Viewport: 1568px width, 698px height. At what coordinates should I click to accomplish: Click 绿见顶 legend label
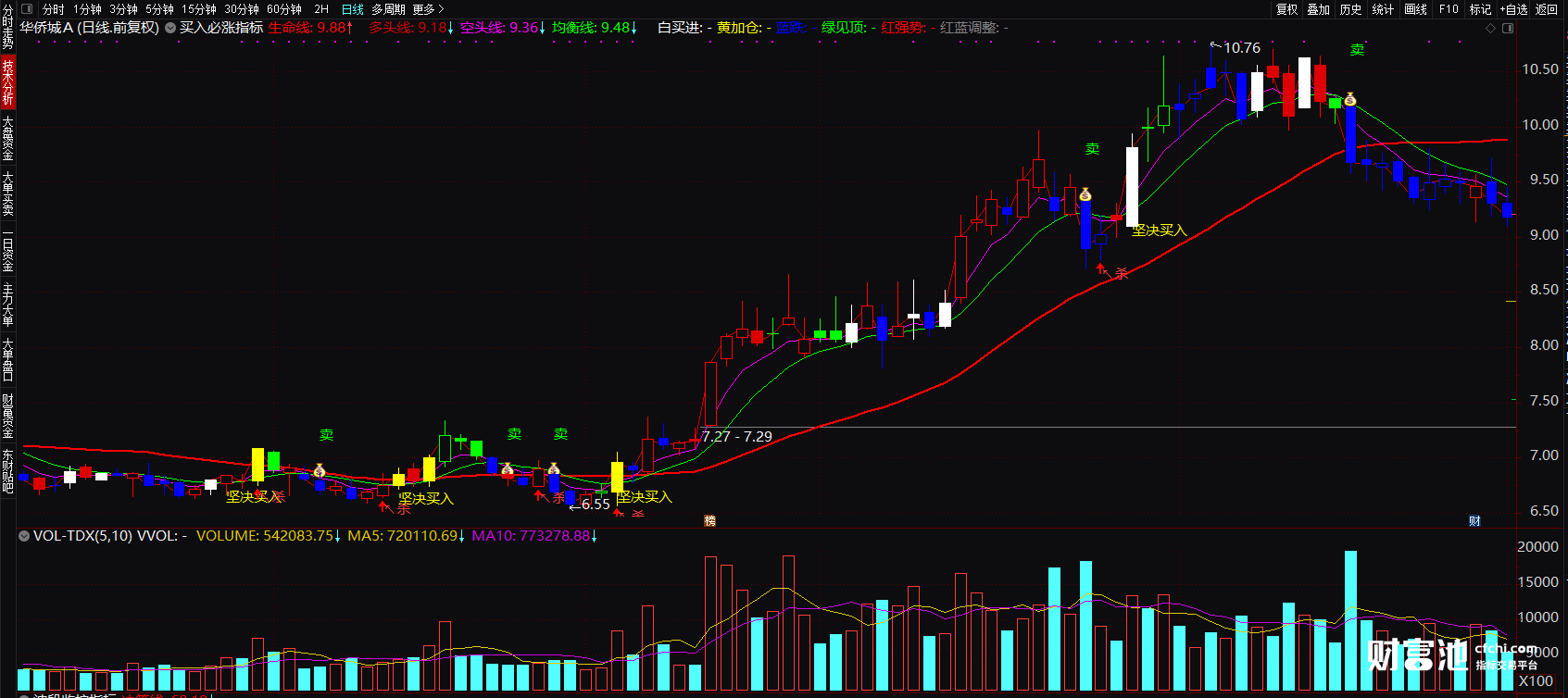848,28
